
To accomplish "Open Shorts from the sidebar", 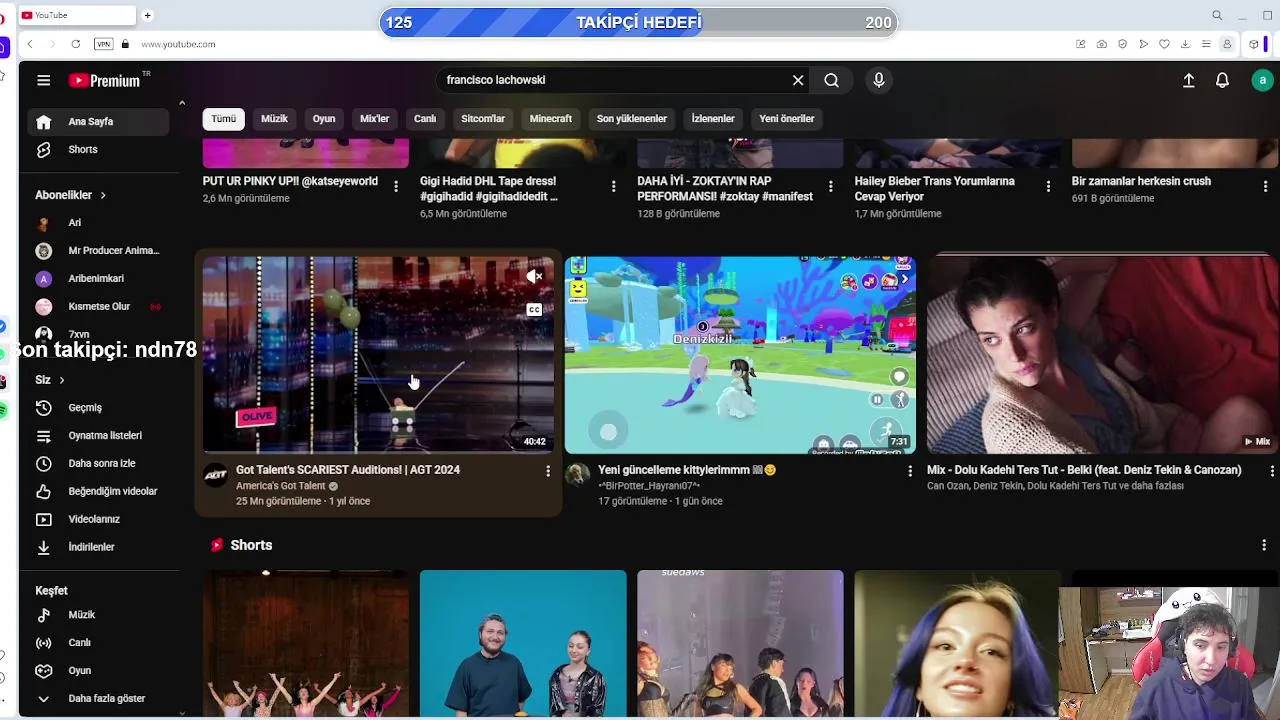I will pos(98,149).
